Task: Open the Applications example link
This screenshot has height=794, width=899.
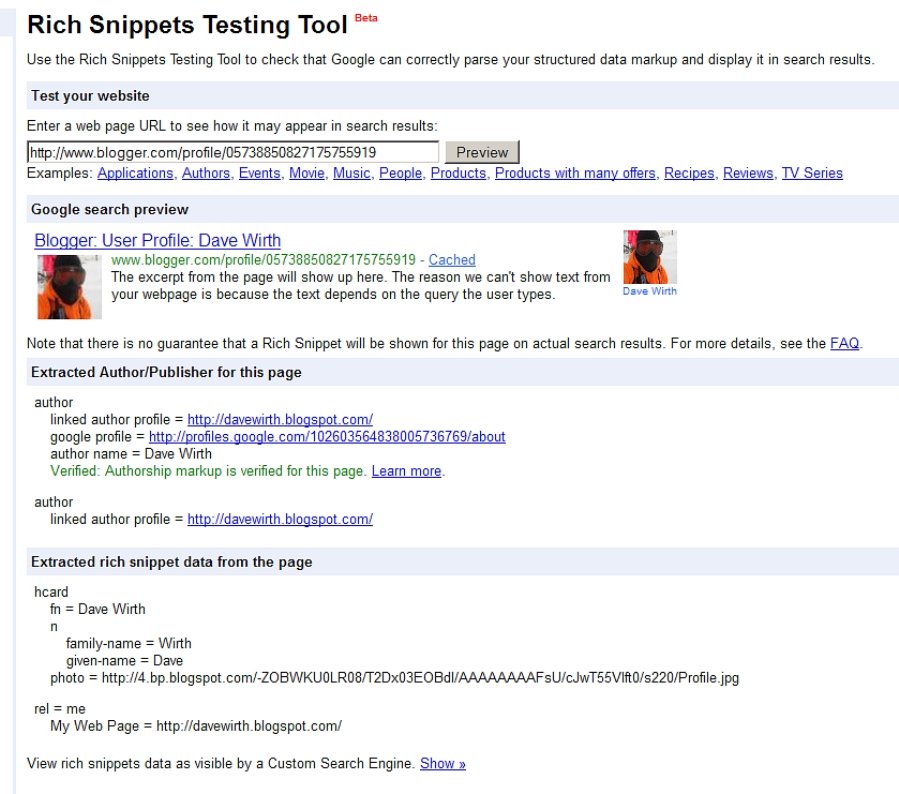Action: coord(135,173)
